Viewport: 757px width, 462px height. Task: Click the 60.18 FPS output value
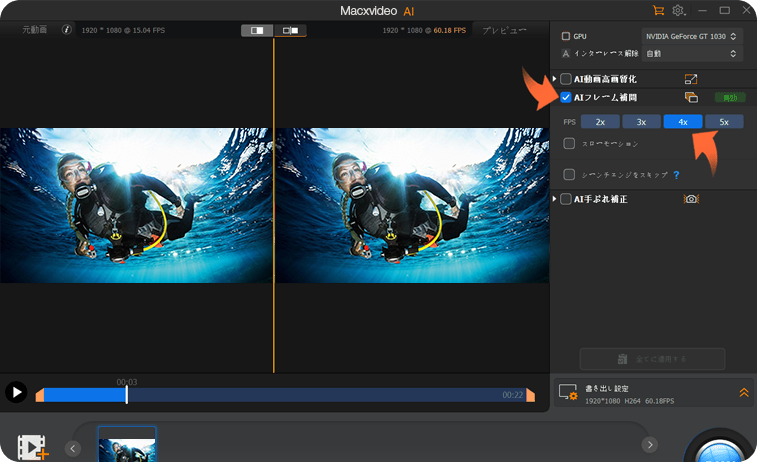[x=449, y=30]
